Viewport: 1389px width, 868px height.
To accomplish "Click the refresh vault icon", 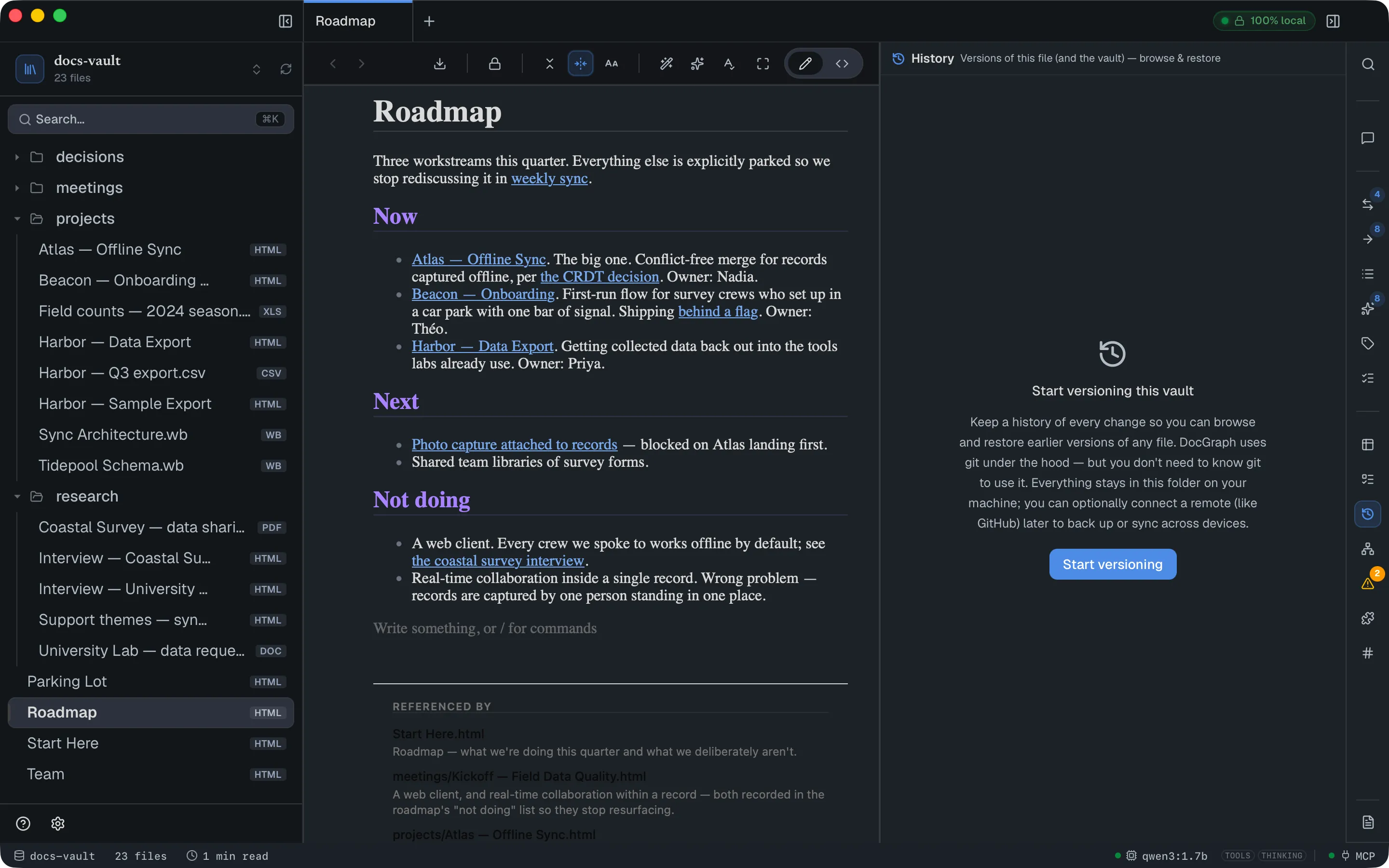I will 286,69.
